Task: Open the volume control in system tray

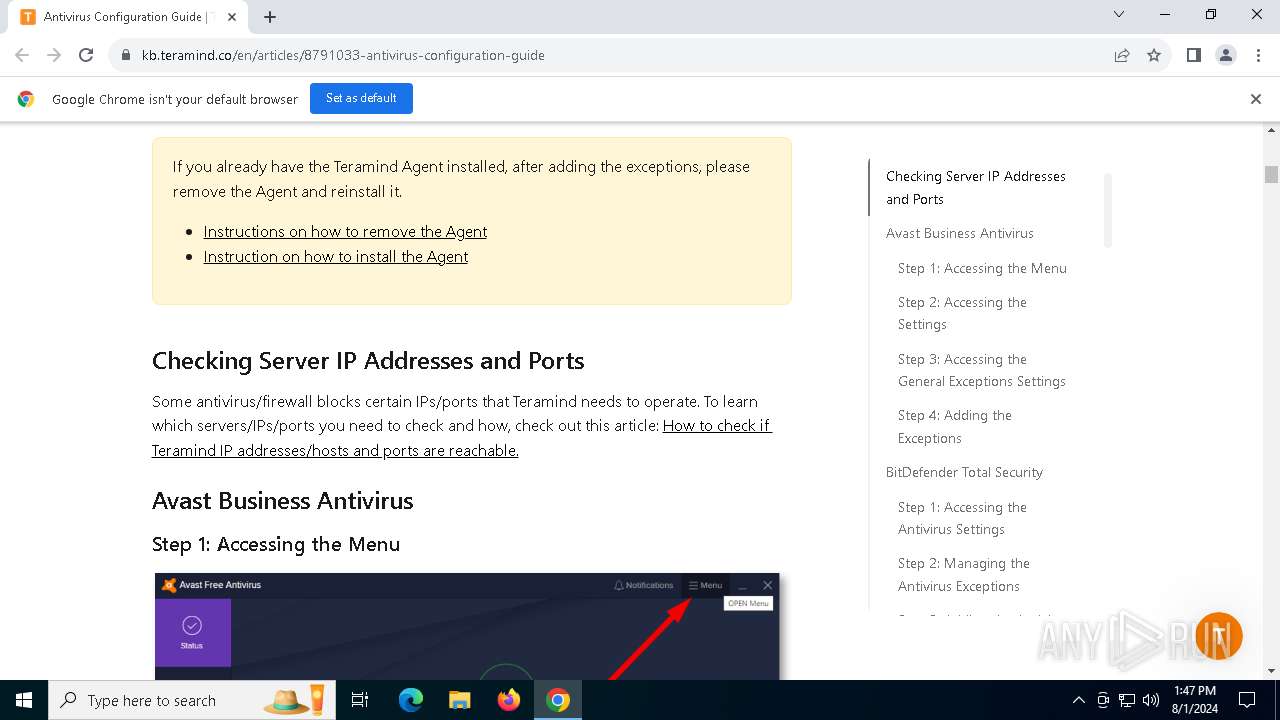Action: (1151, 700)
